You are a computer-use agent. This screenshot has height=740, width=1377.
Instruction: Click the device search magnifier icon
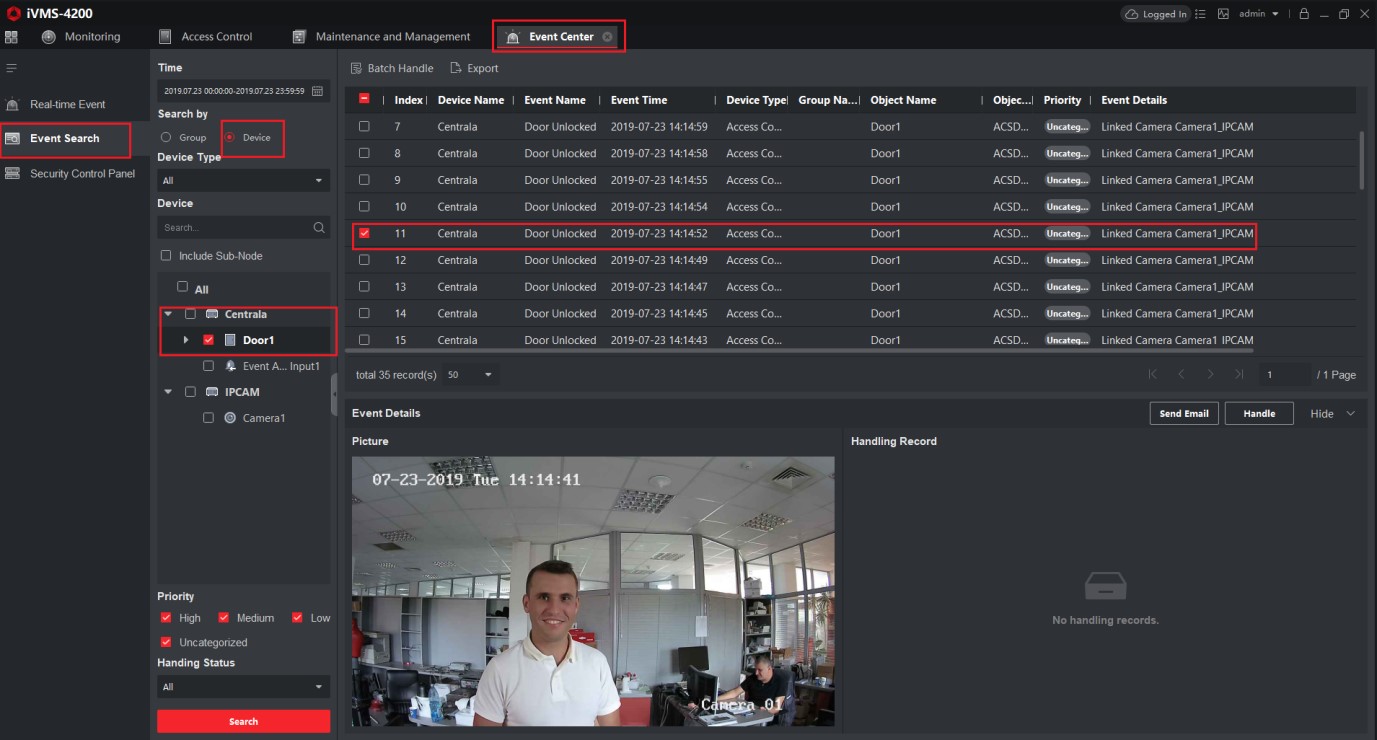coord(319,228)
